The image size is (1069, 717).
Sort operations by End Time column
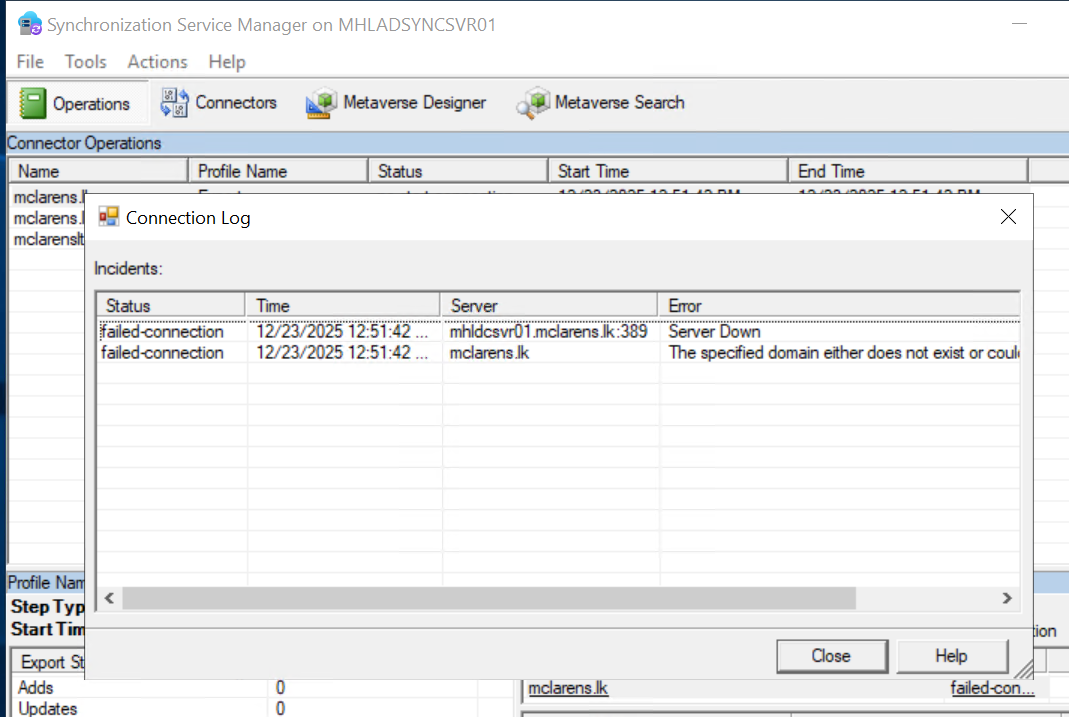[x=908, y=171]
